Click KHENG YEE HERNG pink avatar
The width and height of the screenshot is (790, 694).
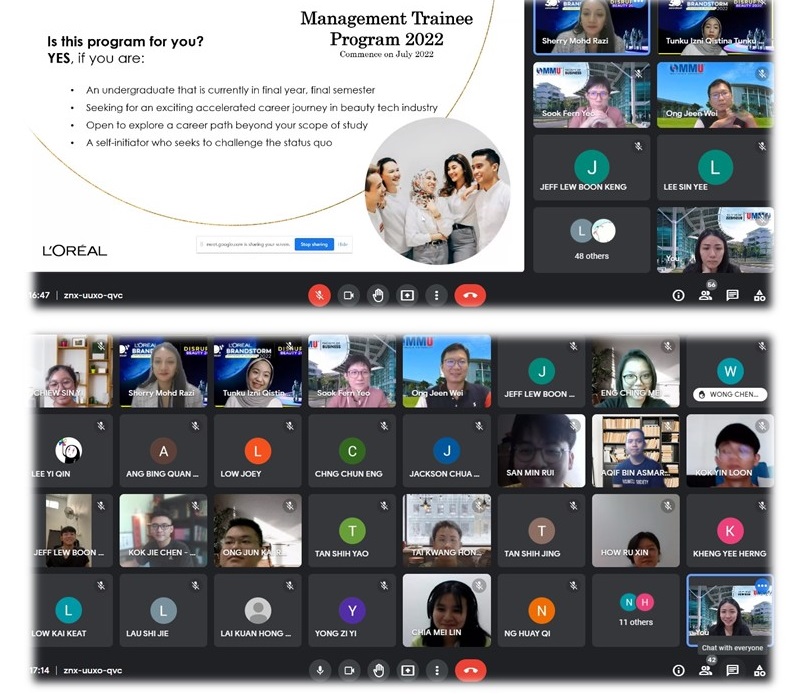point(730,530)
